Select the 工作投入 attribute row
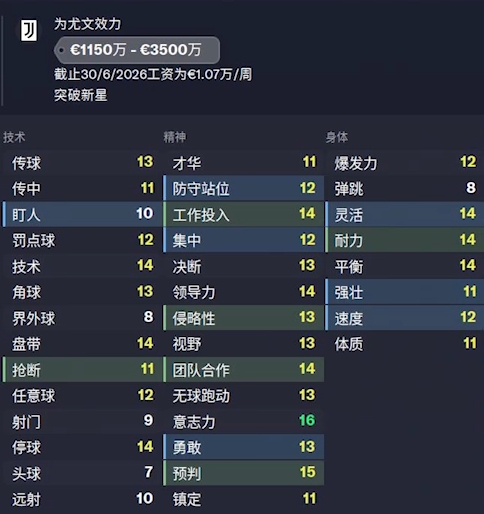 (243, 214)
